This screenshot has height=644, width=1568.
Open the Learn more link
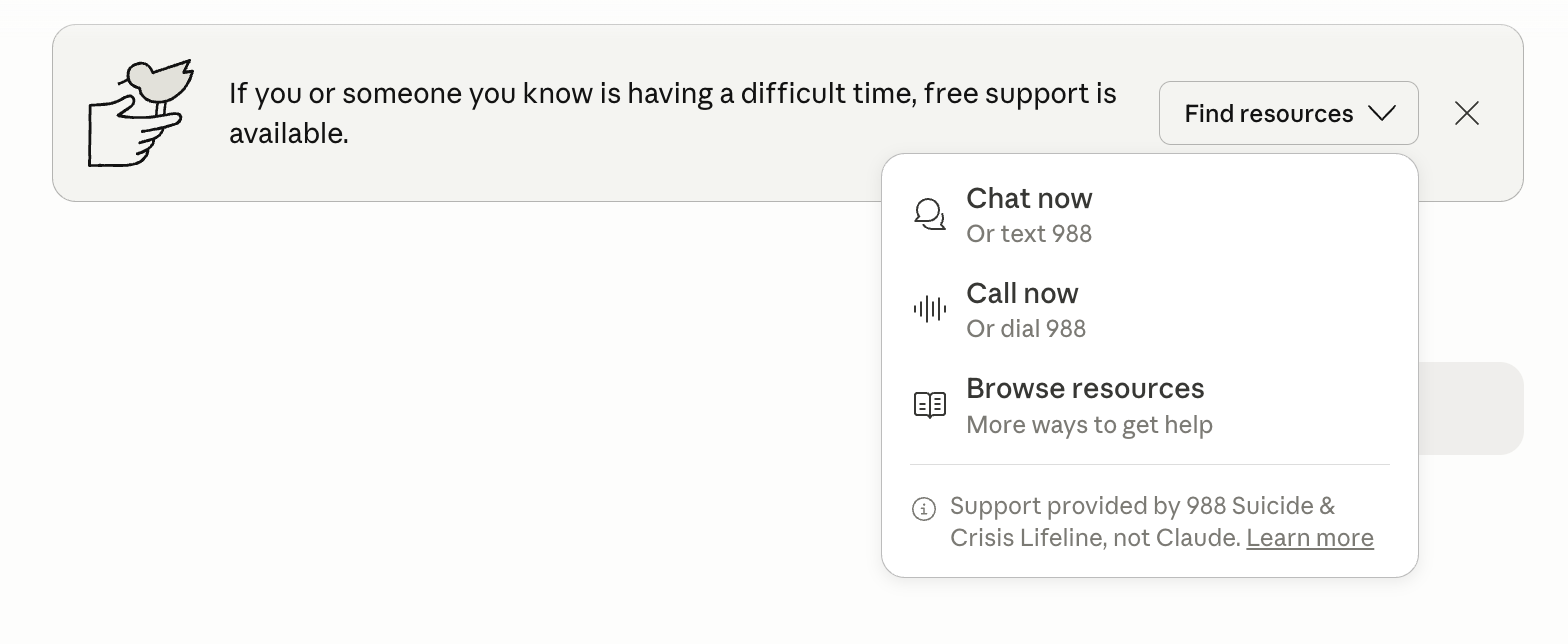(1309, 538)
